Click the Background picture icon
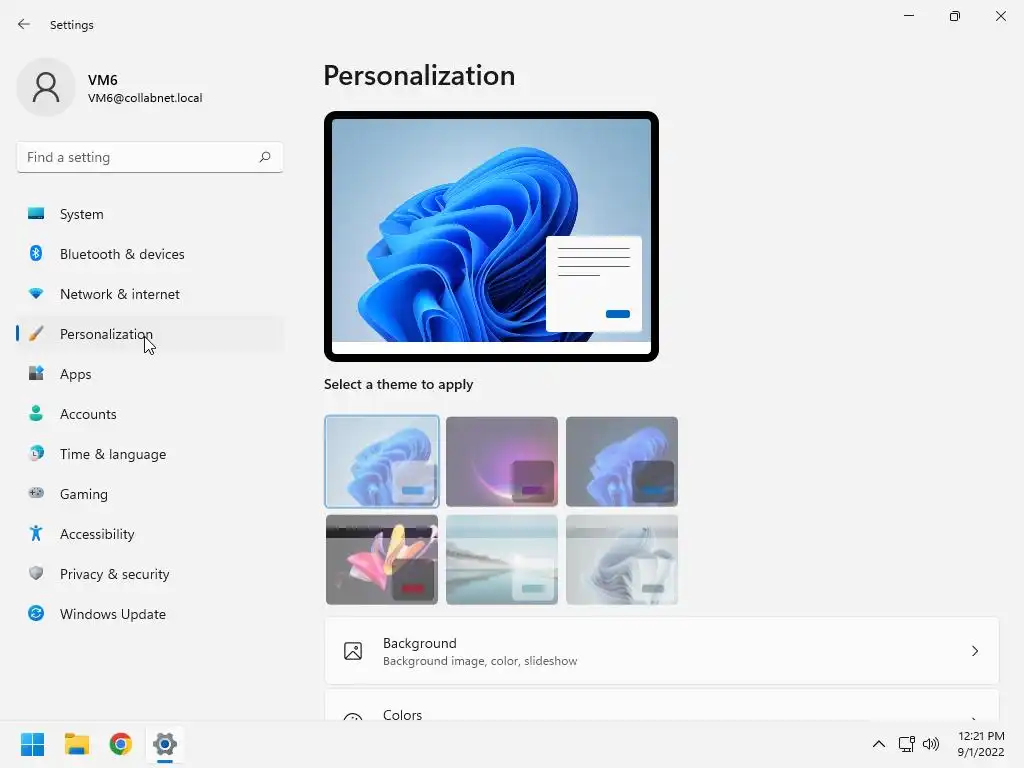The width and height of the screenshot is (1024, 768). point(353,651)
